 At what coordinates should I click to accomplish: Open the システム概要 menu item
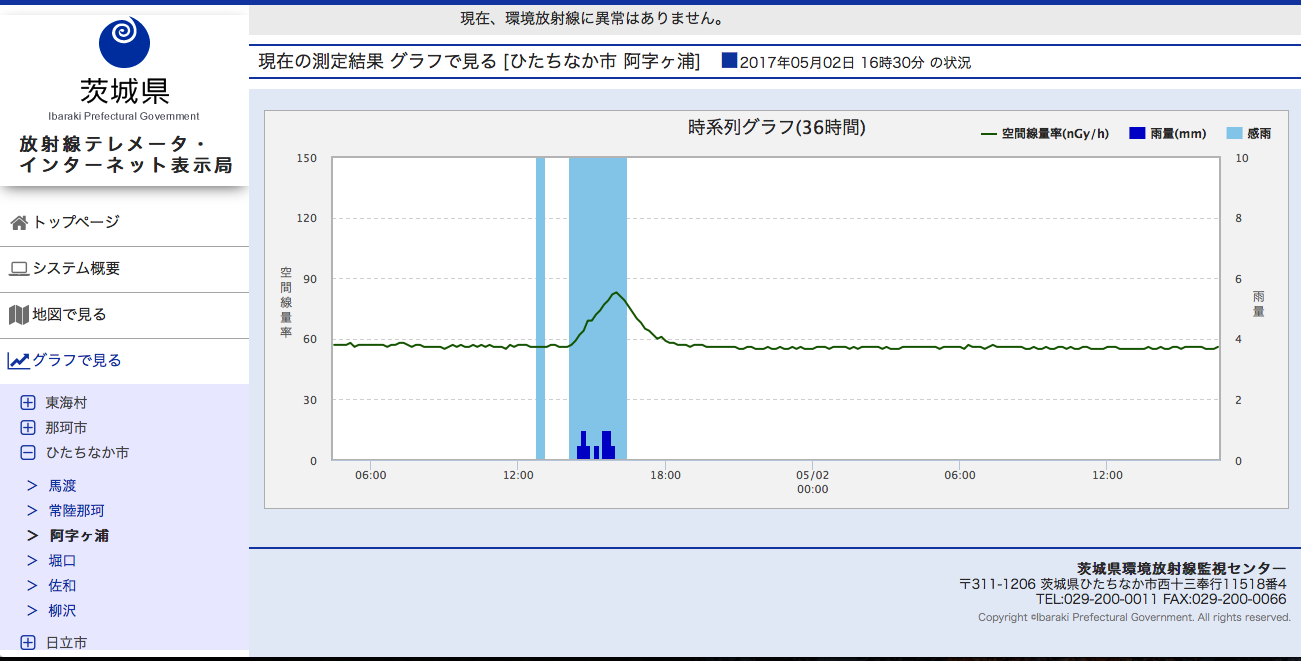(76, 268)
